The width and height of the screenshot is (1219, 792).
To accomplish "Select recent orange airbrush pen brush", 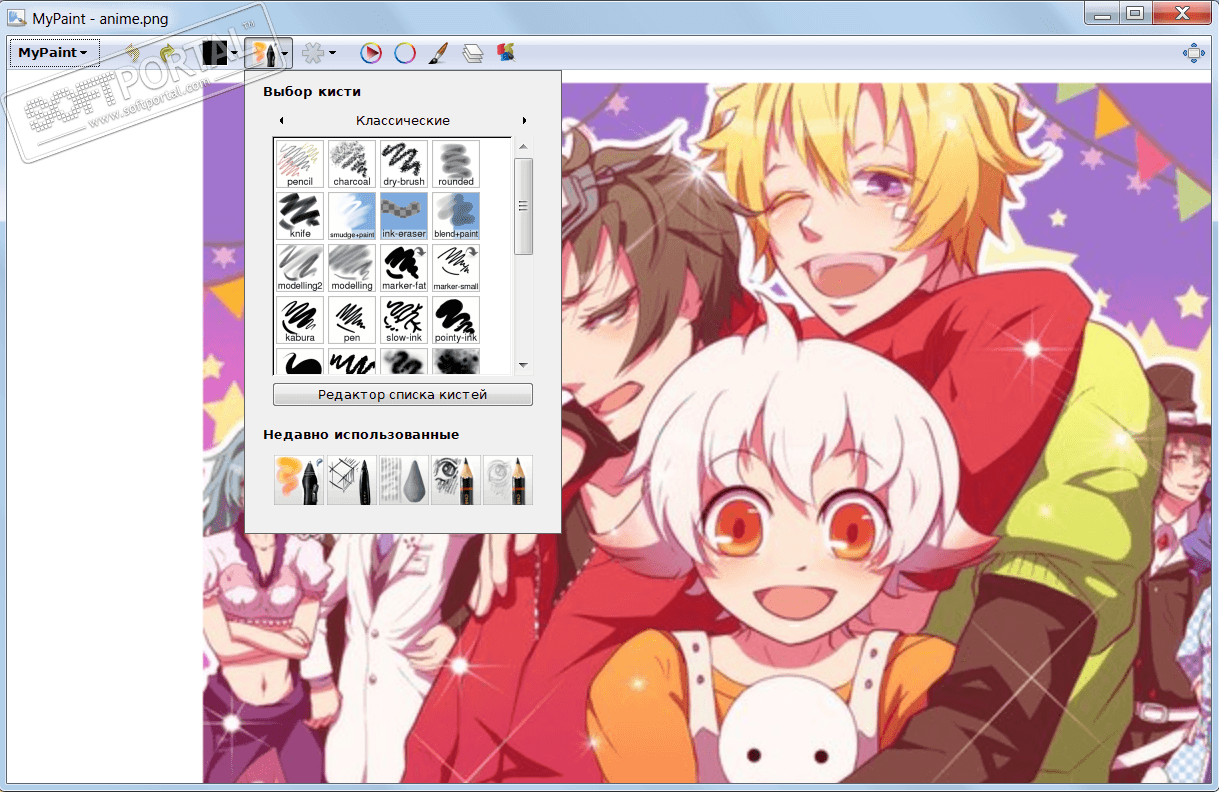I will tap(299, 480).
